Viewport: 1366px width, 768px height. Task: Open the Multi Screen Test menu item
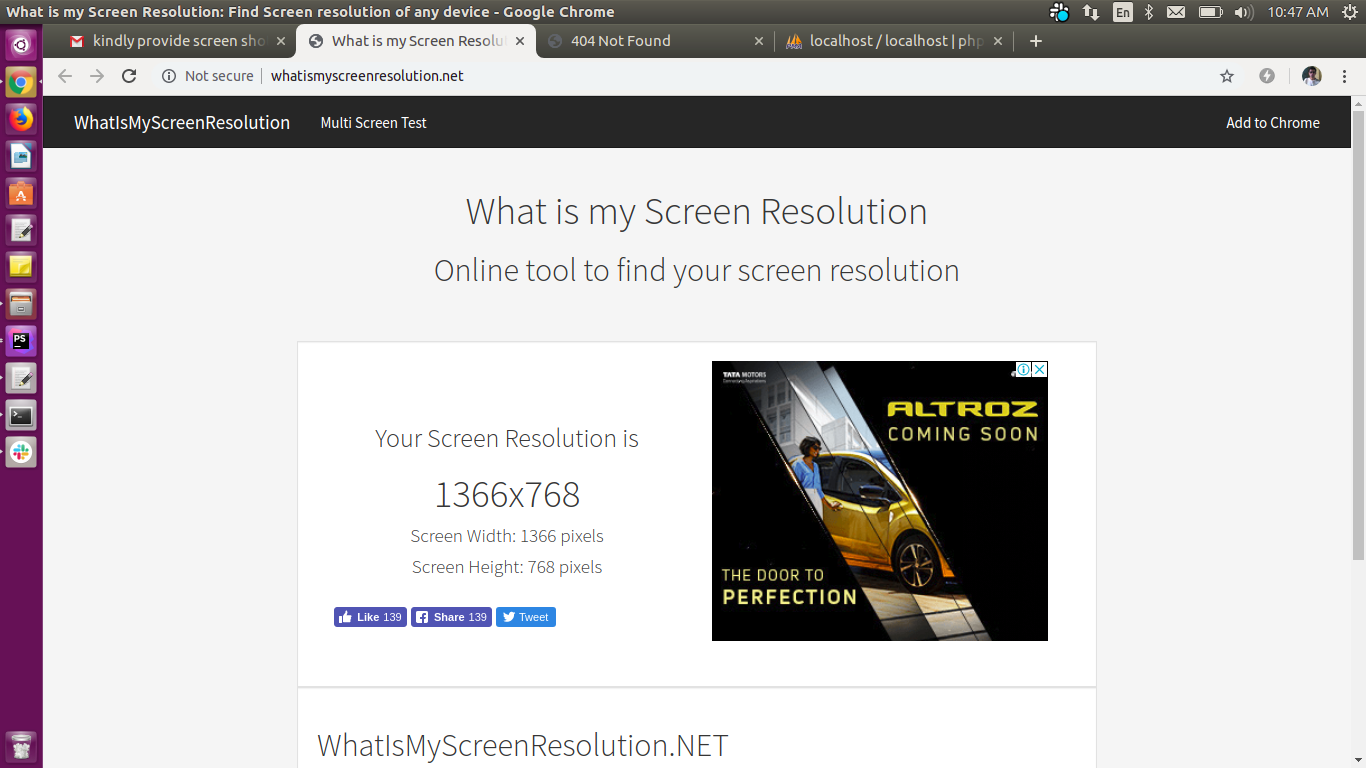373,123
